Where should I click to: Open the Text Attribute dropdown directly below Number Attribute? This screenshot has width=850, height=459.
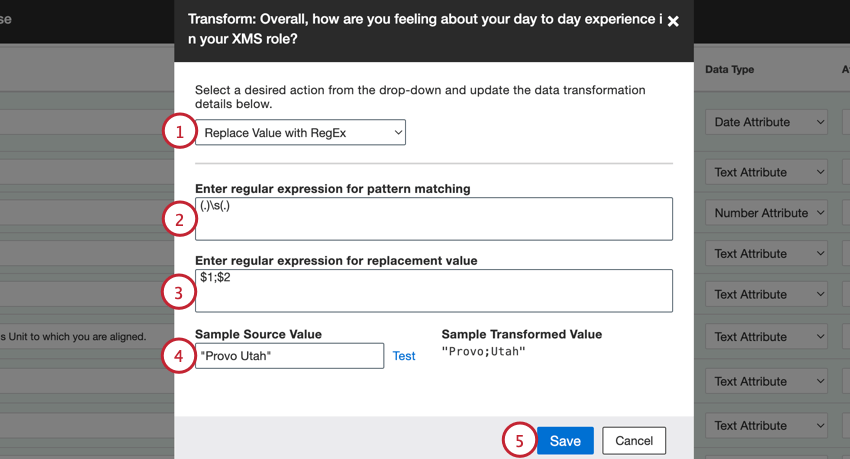click(x=766, y=254)
